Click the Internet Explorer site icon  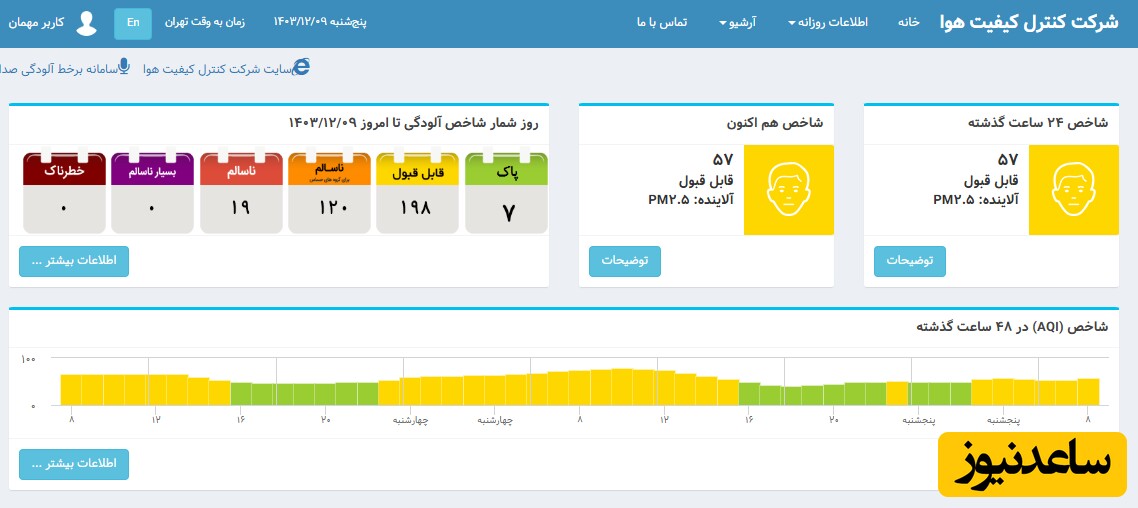301,67
